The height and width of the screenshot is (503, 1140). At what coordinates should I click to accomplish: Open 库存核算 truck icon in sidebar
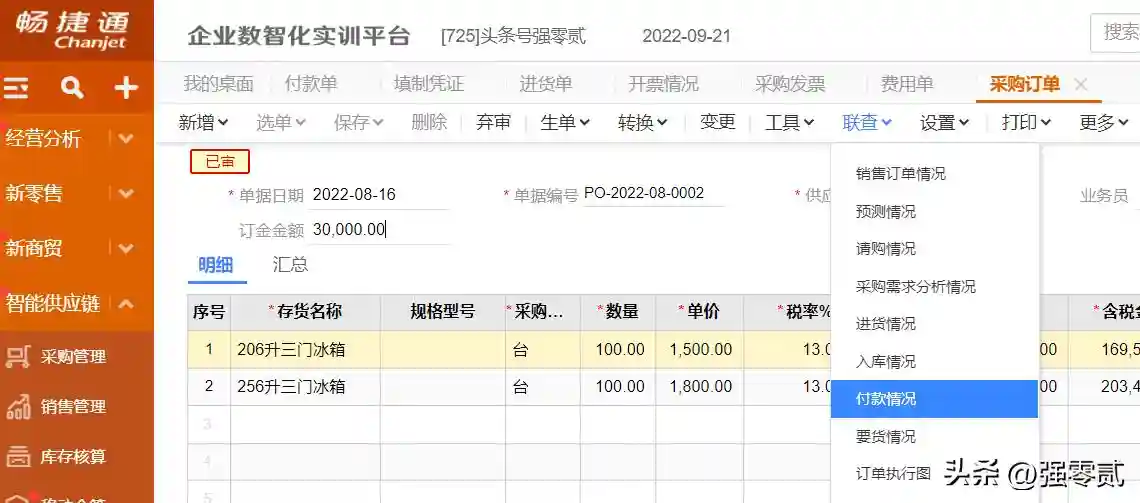tap(18, 457)
